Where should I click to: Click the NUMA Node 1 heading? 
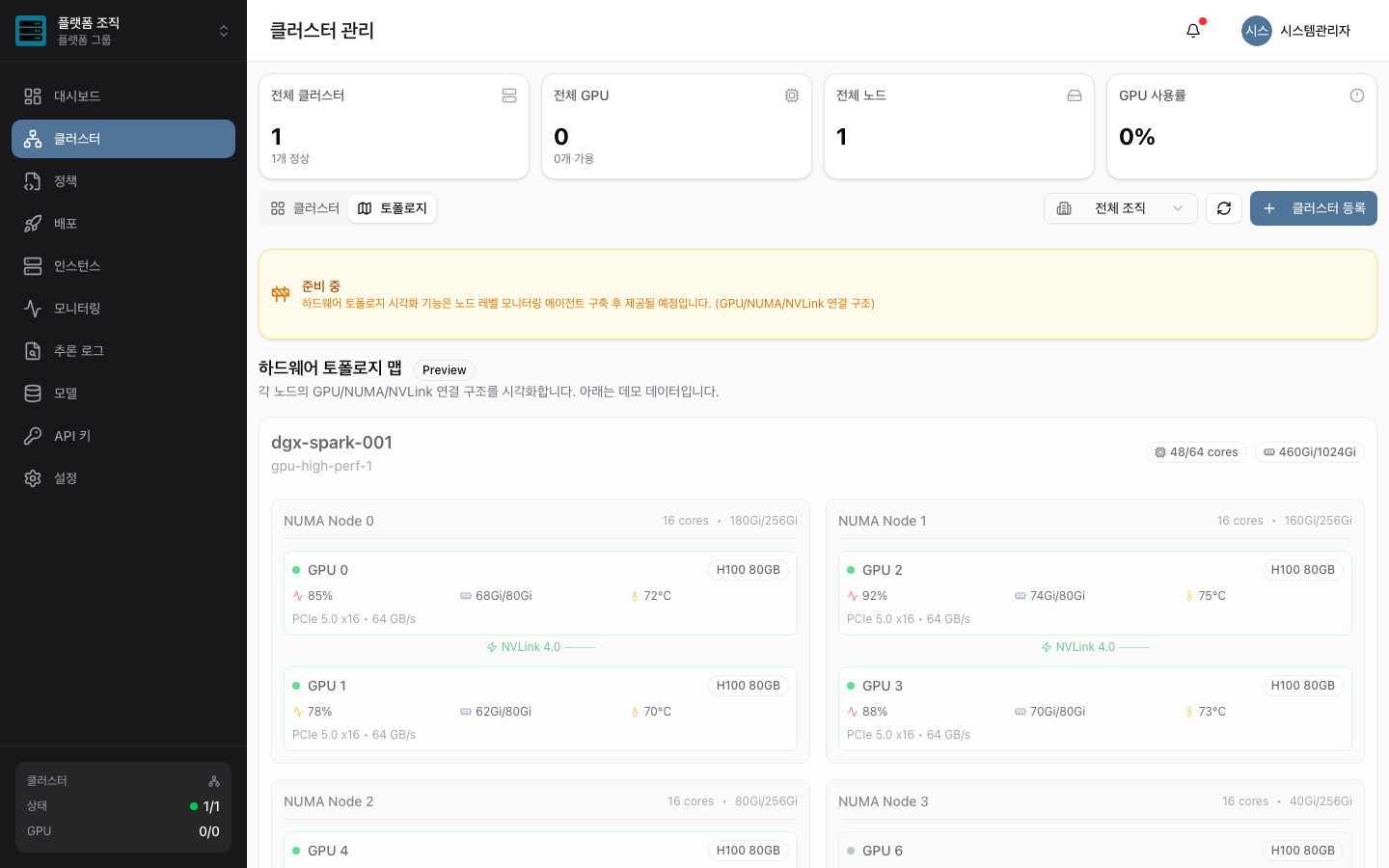pos(883,521)
